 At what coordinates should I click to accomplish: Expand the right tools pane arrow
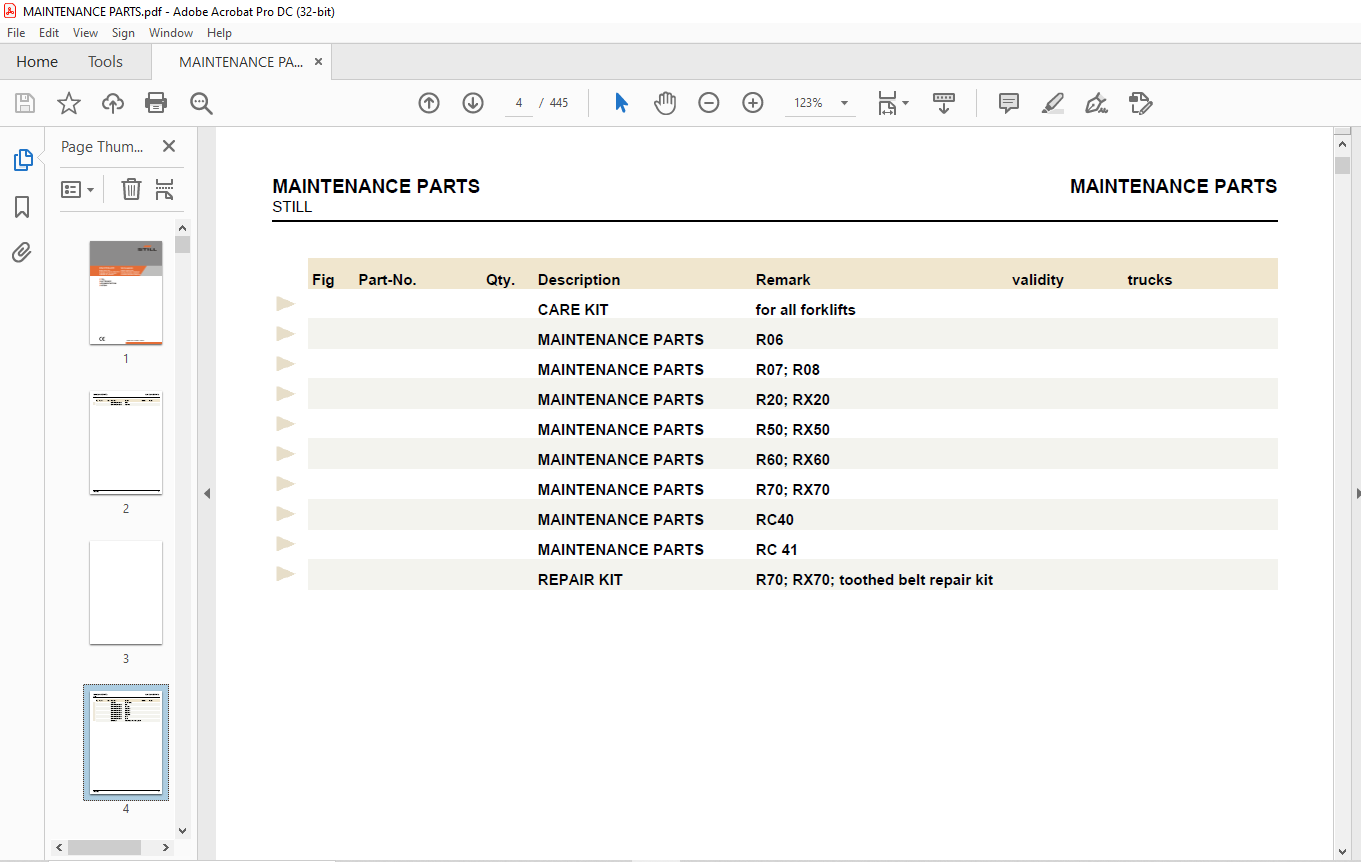1357,494
